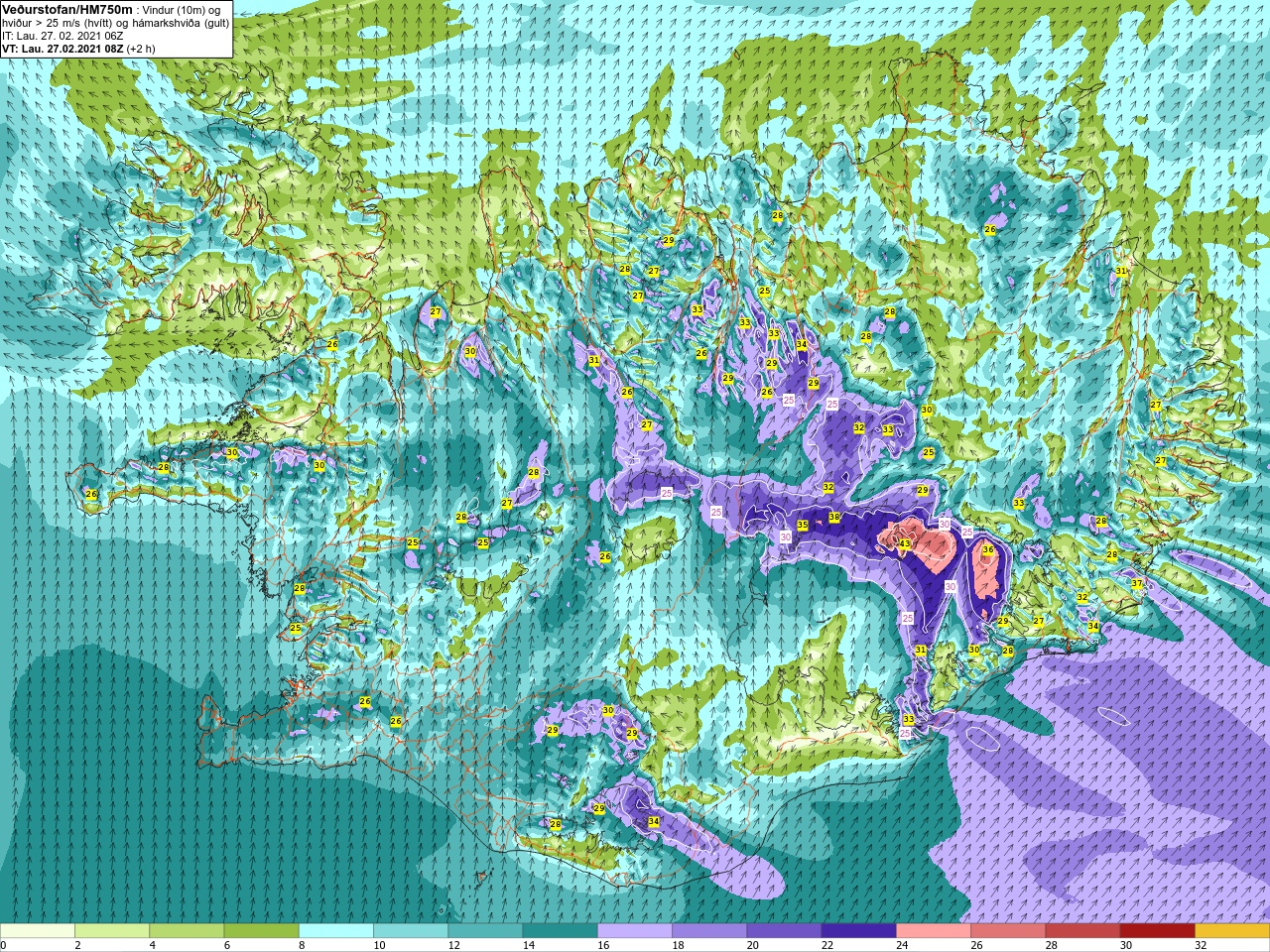Screen dimensions: 1270x952
Task: Select the violet 20–22 legend swatch
Action: 784,931
